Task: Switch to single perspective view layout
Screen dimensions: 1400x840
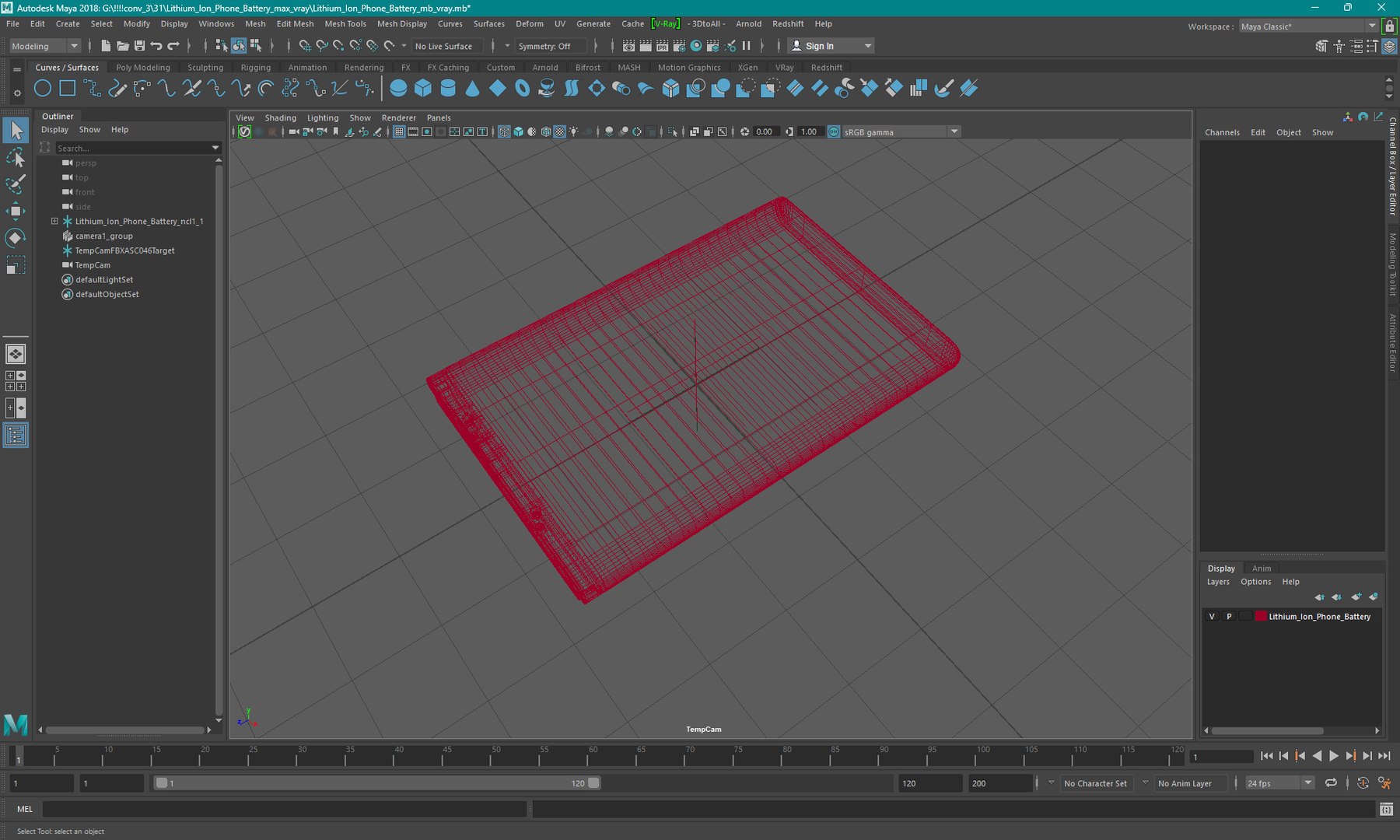Action: tap(16, 354)
